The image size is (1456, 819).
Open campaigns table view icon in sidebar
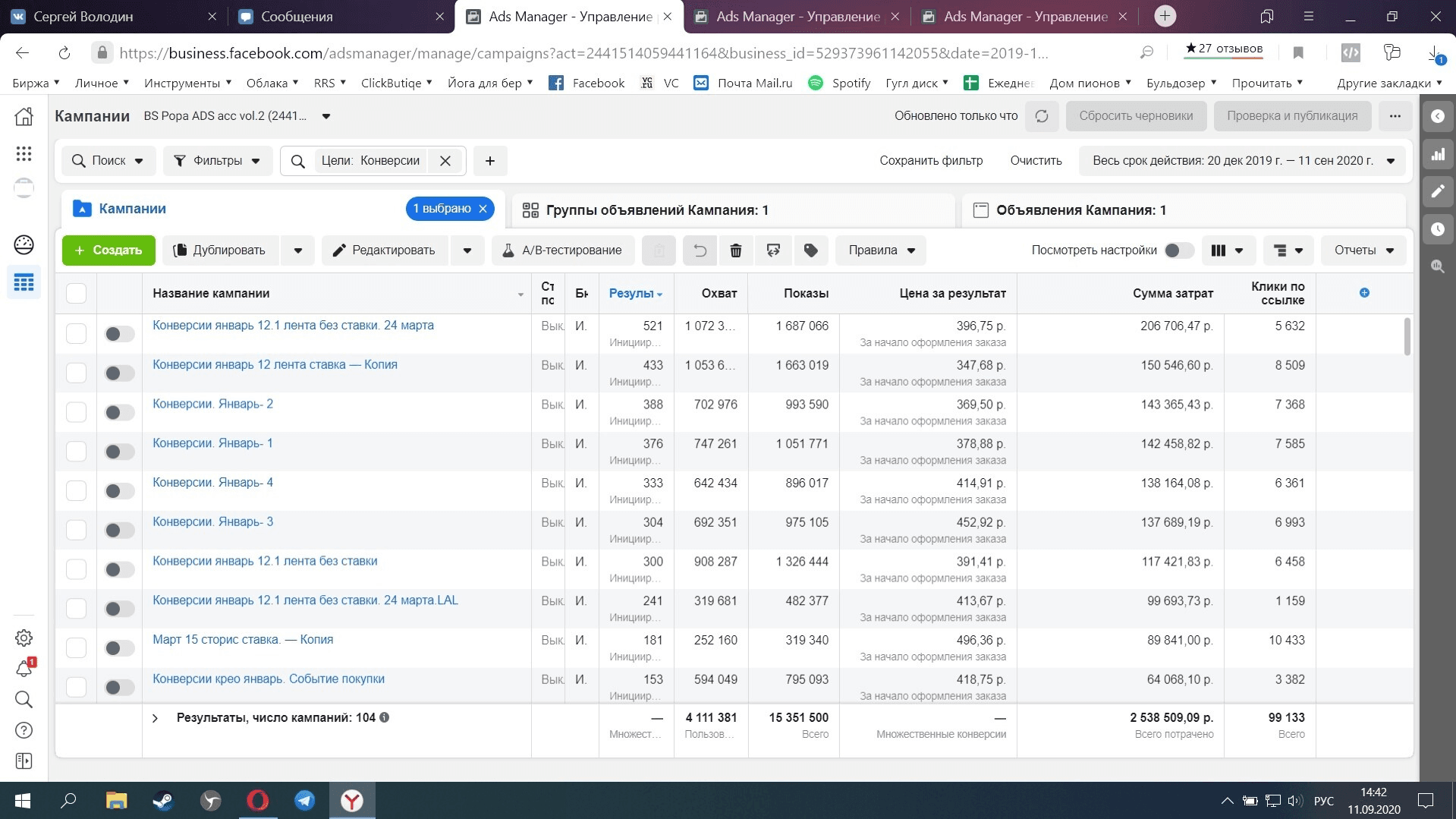click(x=24, y=282)
